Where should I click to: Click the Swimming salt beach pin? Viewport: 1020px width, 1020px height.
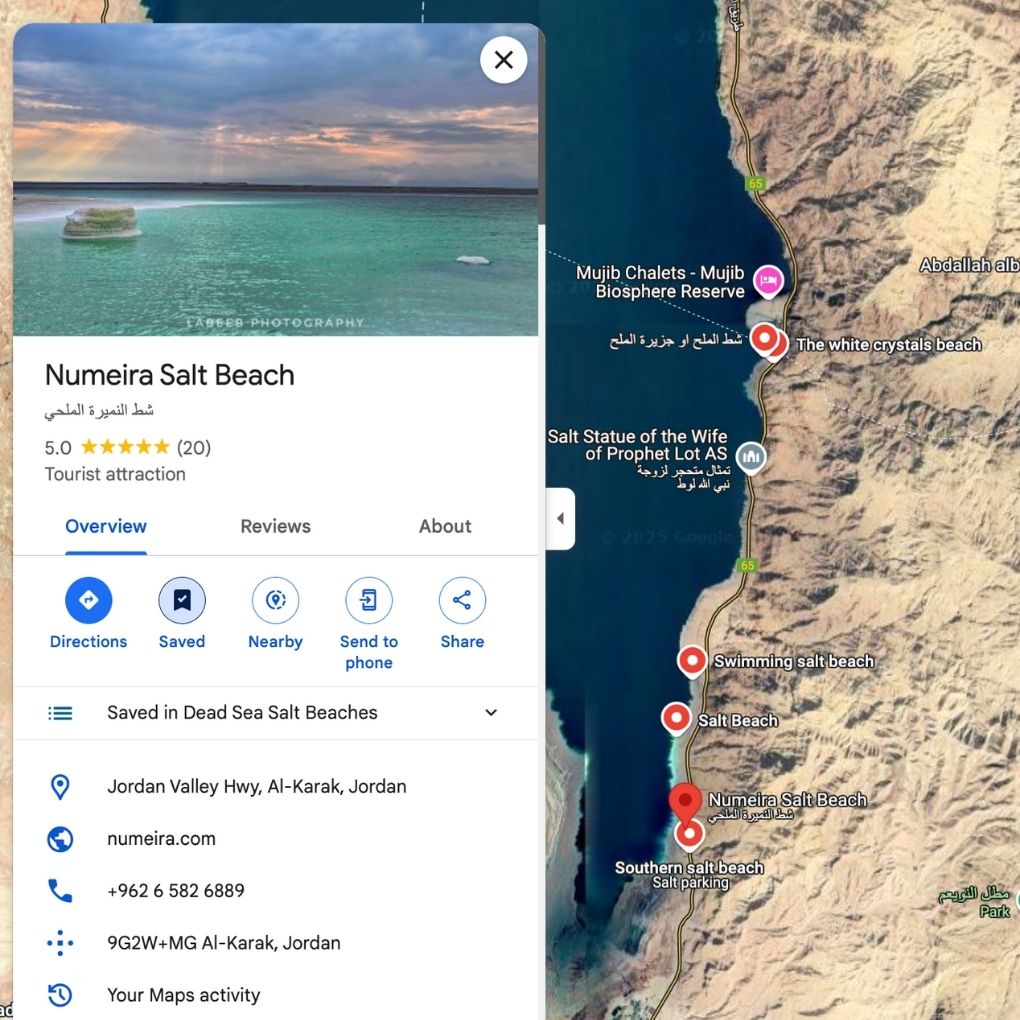[x=692, y=662]
